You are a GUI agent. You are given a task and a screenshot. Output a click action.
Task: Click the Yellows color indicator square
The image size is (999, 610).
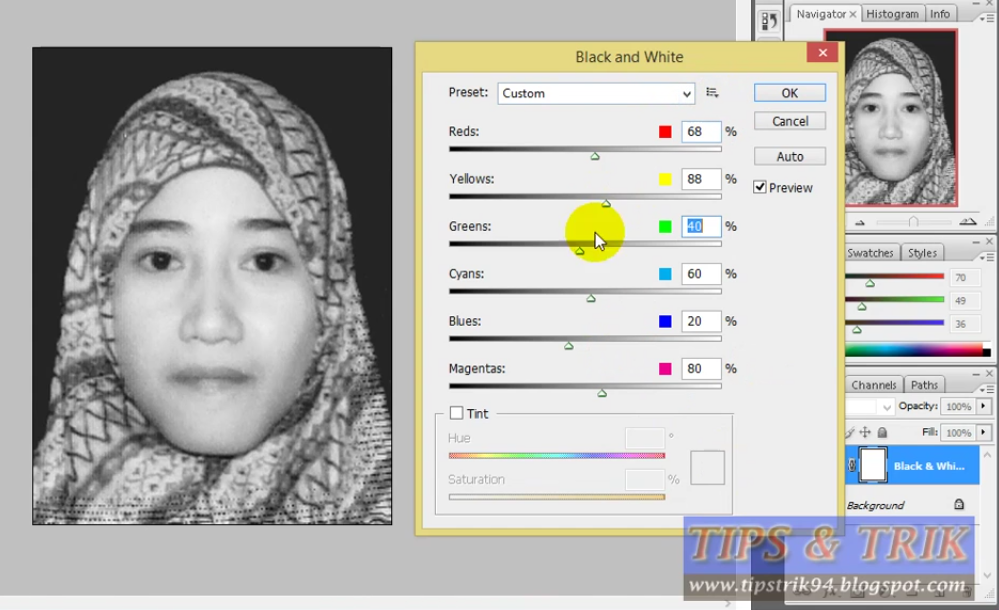click(x=665, y=179)
